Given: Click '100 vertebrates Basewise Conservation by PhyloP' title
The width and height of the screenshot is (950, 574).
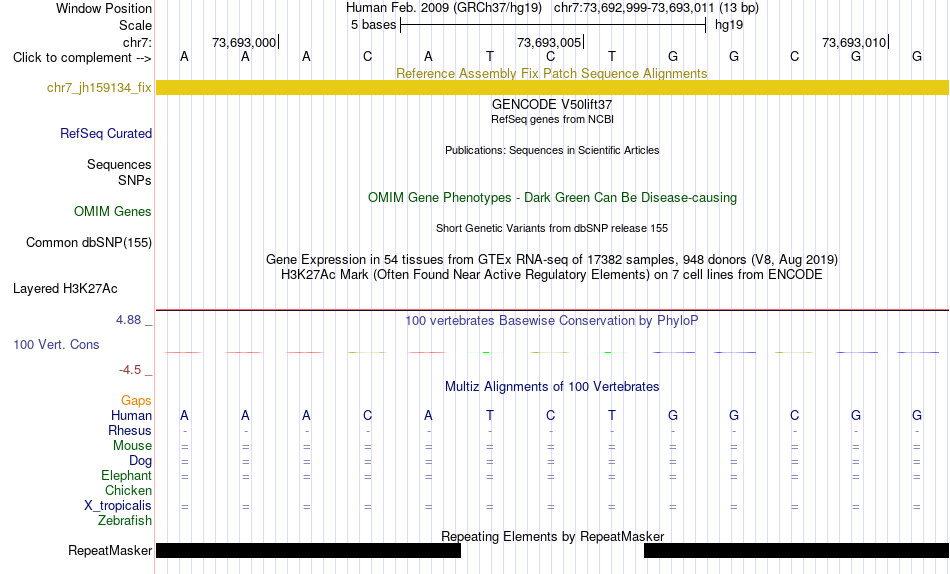Looking at the screenshot, I should pos(552,321).
